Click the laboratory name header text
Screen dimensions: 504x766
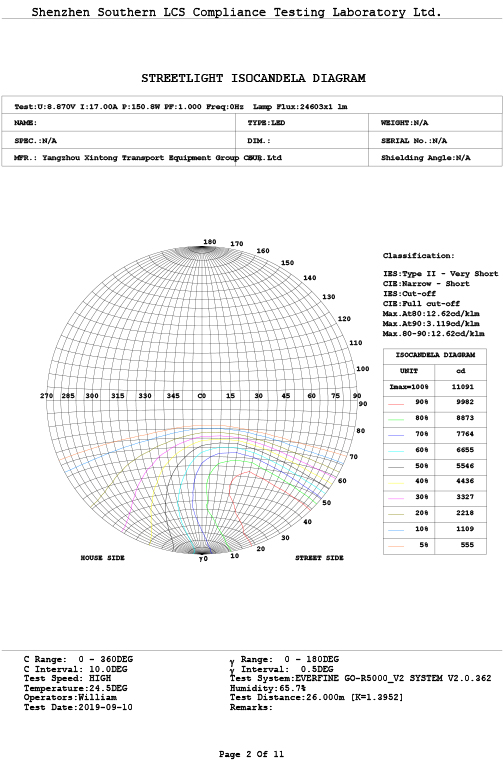[x=236, y=12]
